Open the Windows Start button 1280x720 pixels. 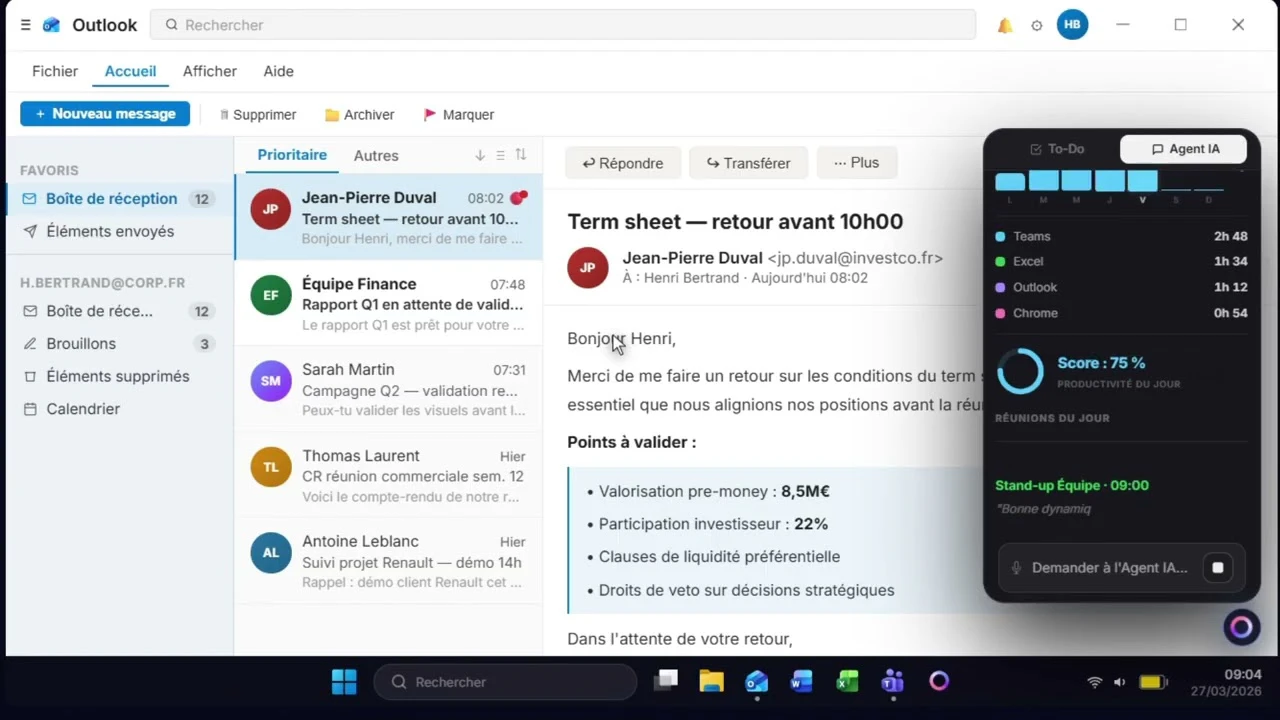point(344,682)
